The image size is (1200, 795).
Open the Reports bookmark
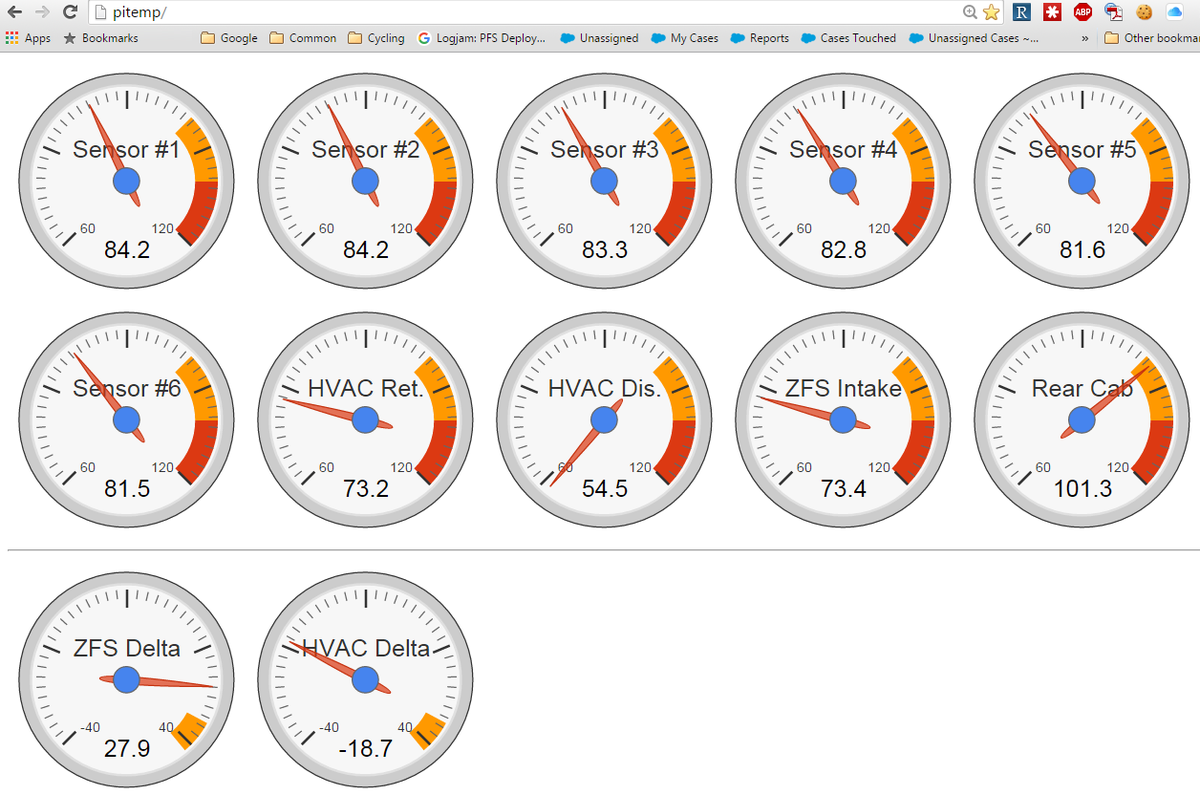[x=759, y=38]
